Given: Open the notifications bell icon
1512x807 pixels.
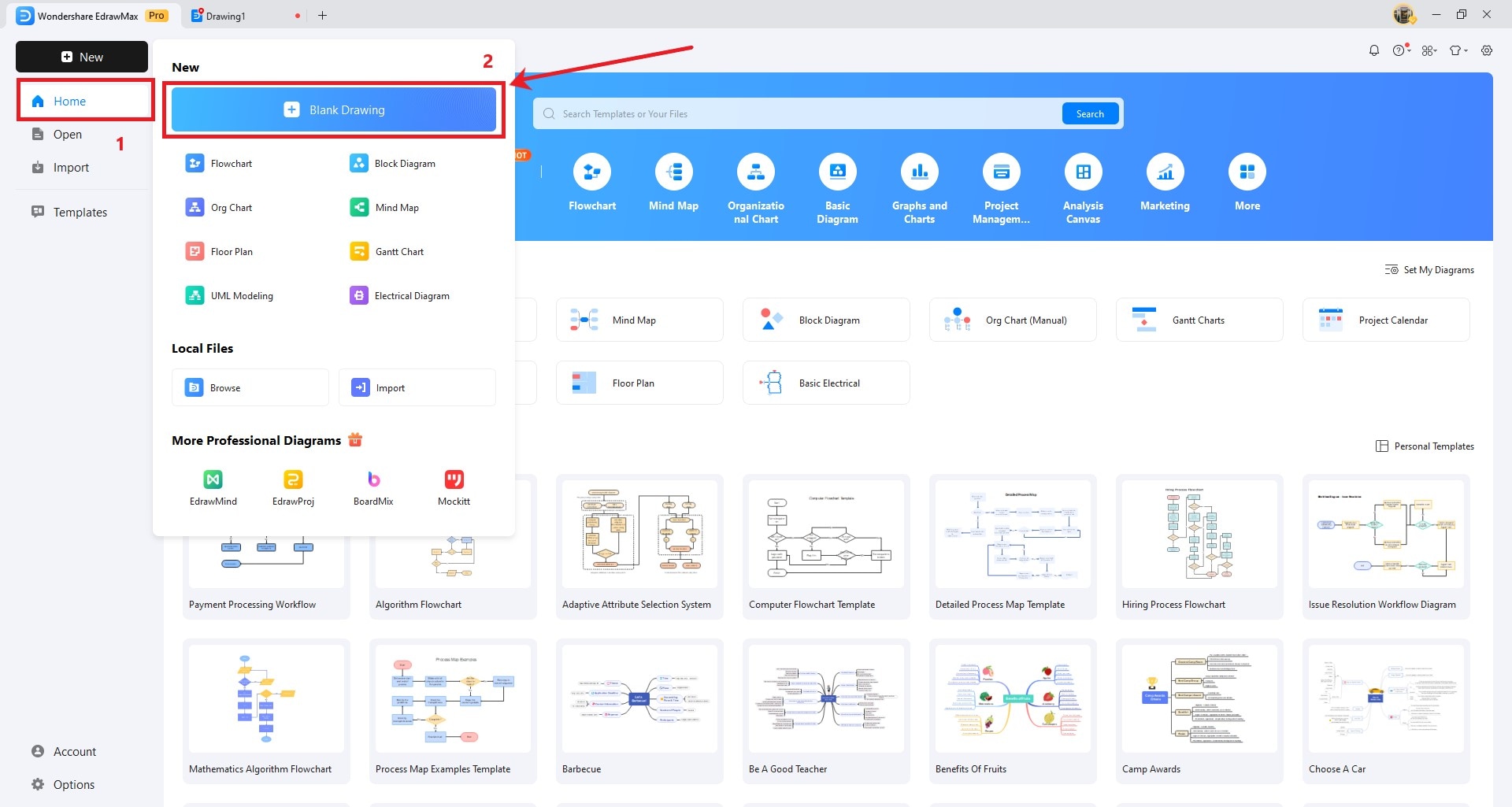Looking at the screenshot, I should (1374, 50).
